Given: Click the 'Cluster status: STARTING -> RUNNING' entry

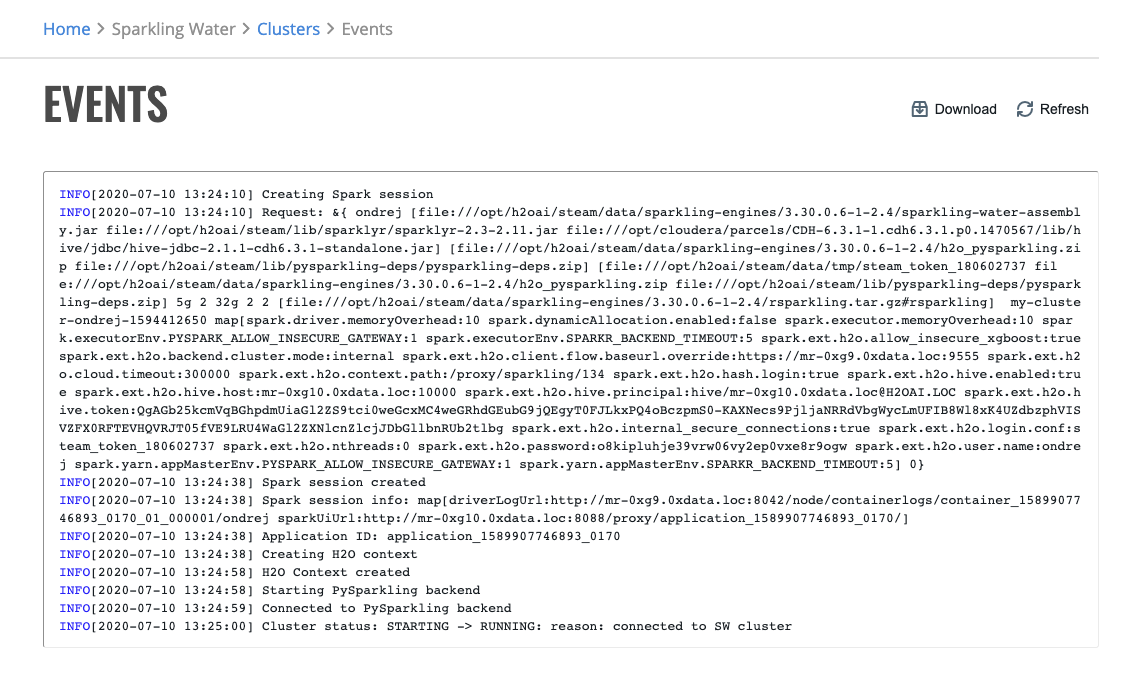Looking at the screenshot, I should (426, 626).
